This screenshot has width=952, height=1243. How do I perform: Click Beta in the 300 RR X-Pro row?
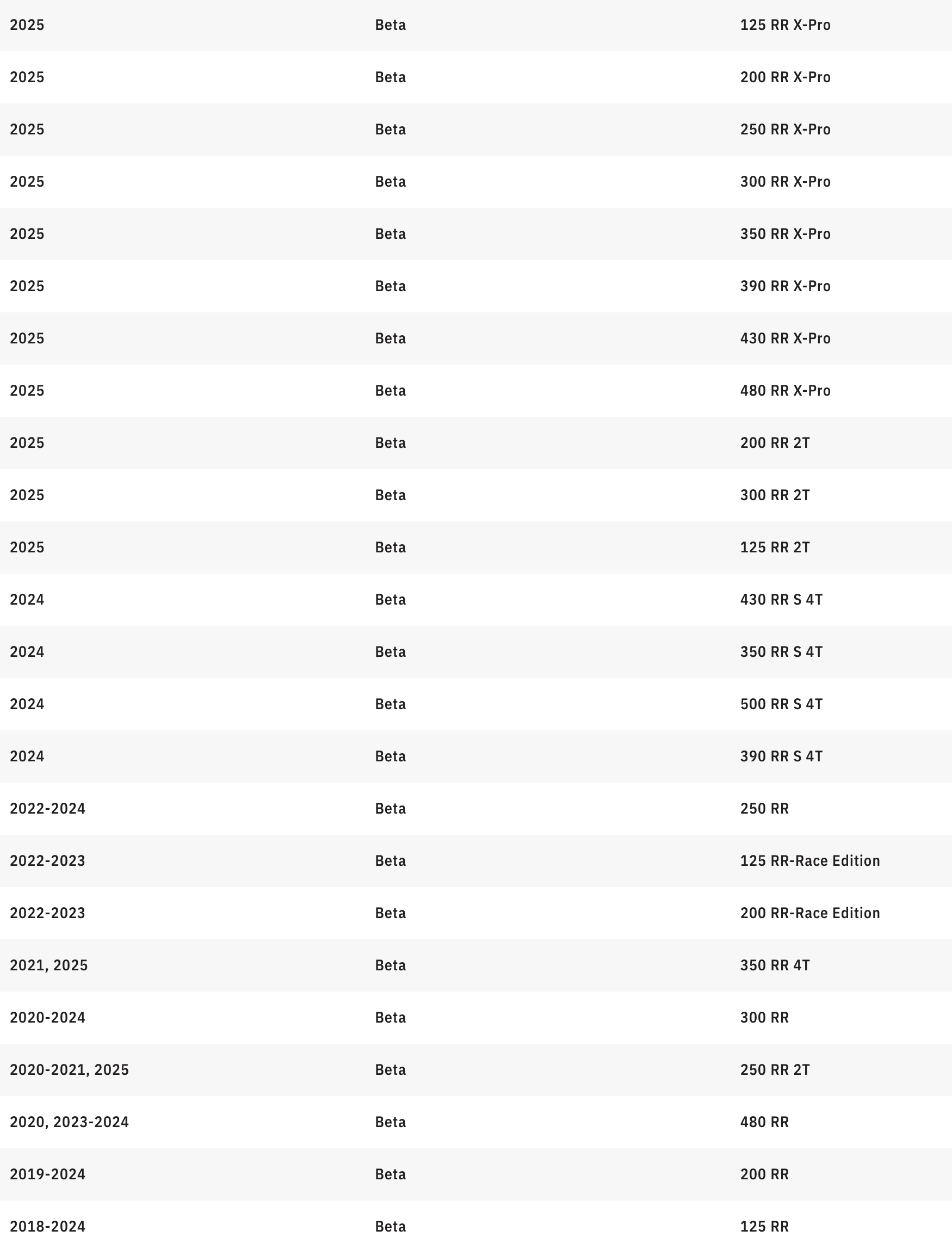[x=391, y=182]
